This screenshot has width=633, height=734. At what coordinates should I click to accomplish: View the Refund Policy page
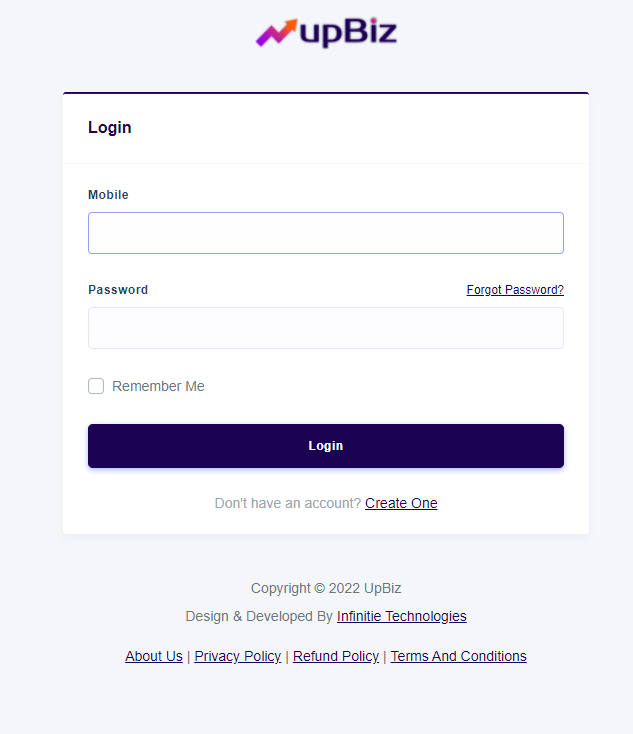[x=336, y=656]
